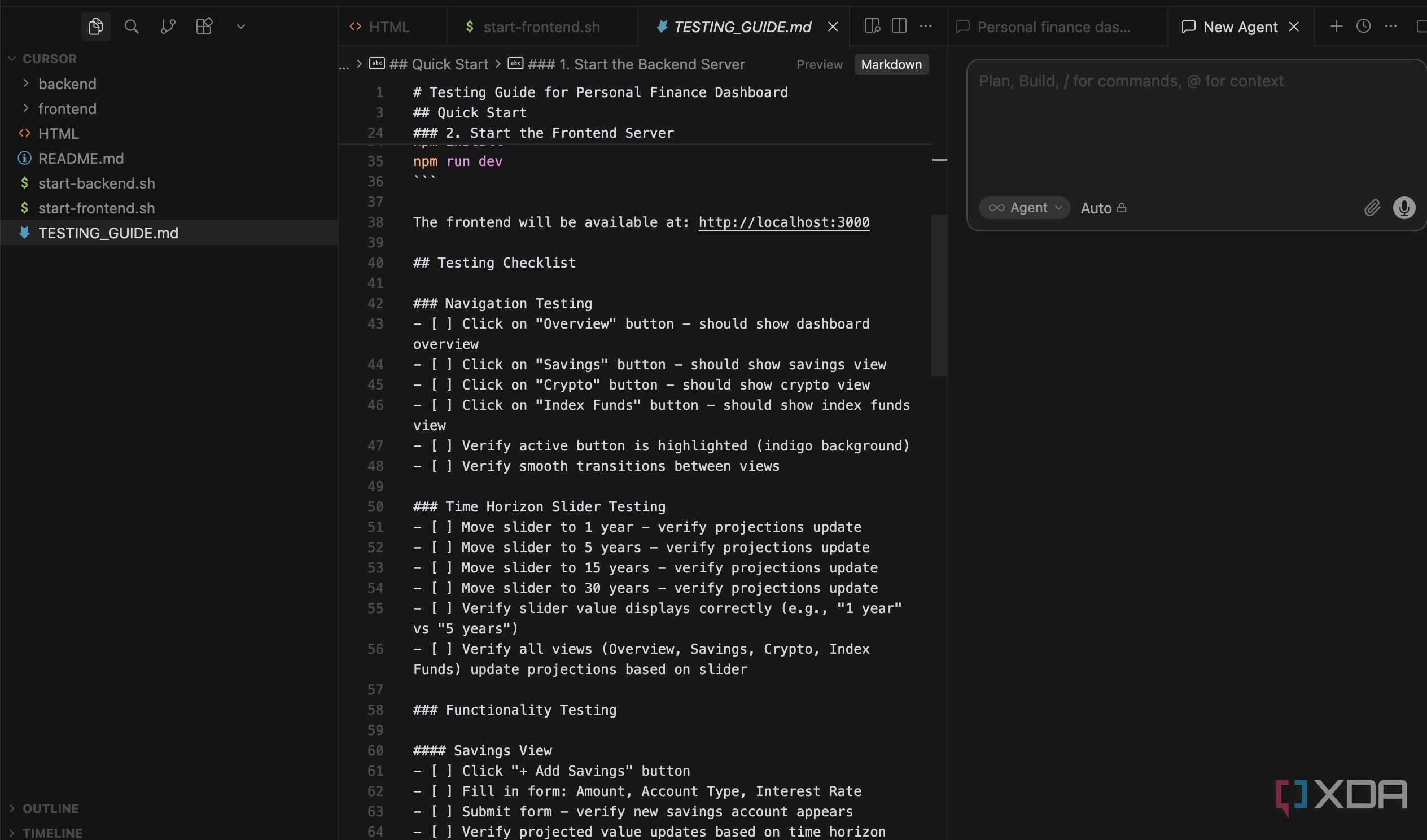Open the Explorer files view icon
The height and width of the screenshot is (840, 1427).
[x=96, y=26]
